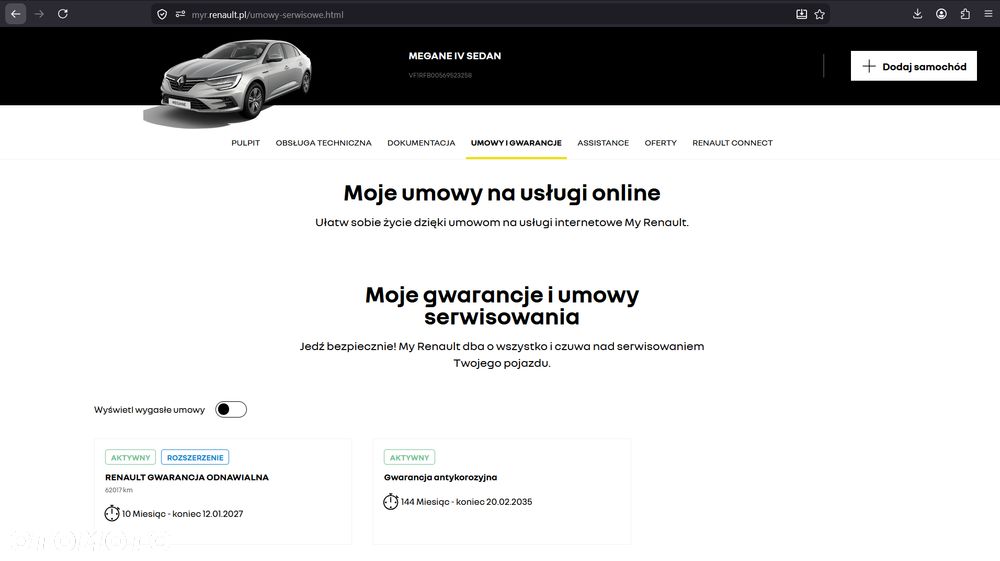Viewport: 1000px width, 561px height.
Task: Open the OBSŁUGA TECHNICZNA tab
Action: pyautogui.click(x=323, y=143)
